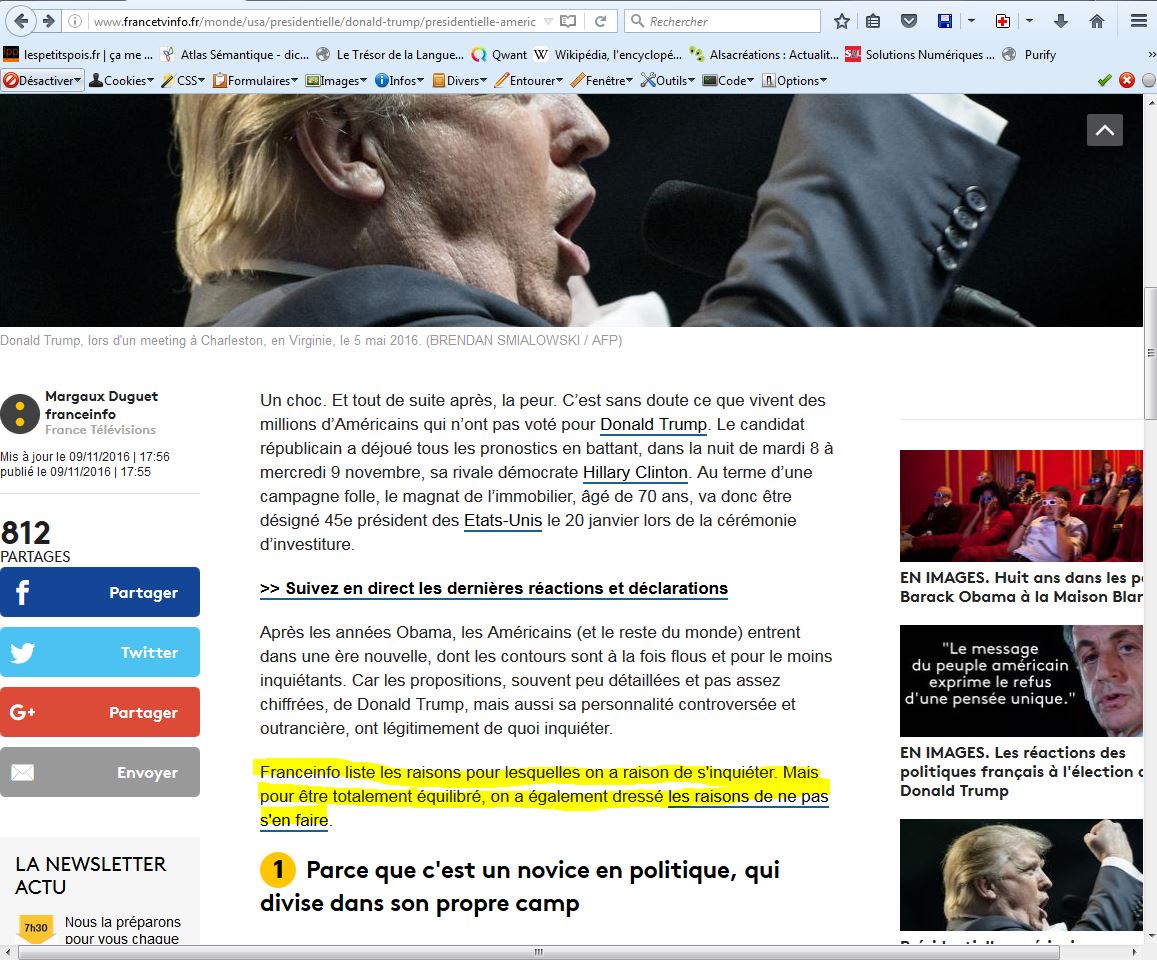Open the Firefox hamburger menu
Viewport: 1157px width, 960px height.
[1139, 21]
